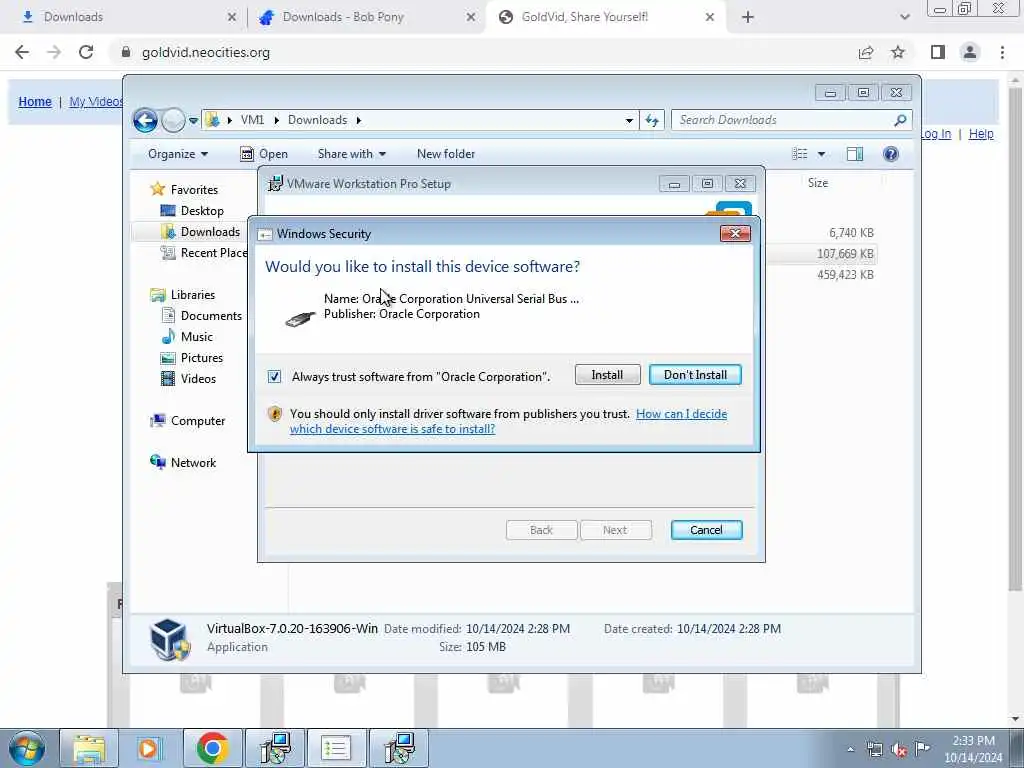Viewport: 1024px width, 768px height.
Task: Cancel the VMware Workstation Pro Setup
Action: [x=706, y=530]
